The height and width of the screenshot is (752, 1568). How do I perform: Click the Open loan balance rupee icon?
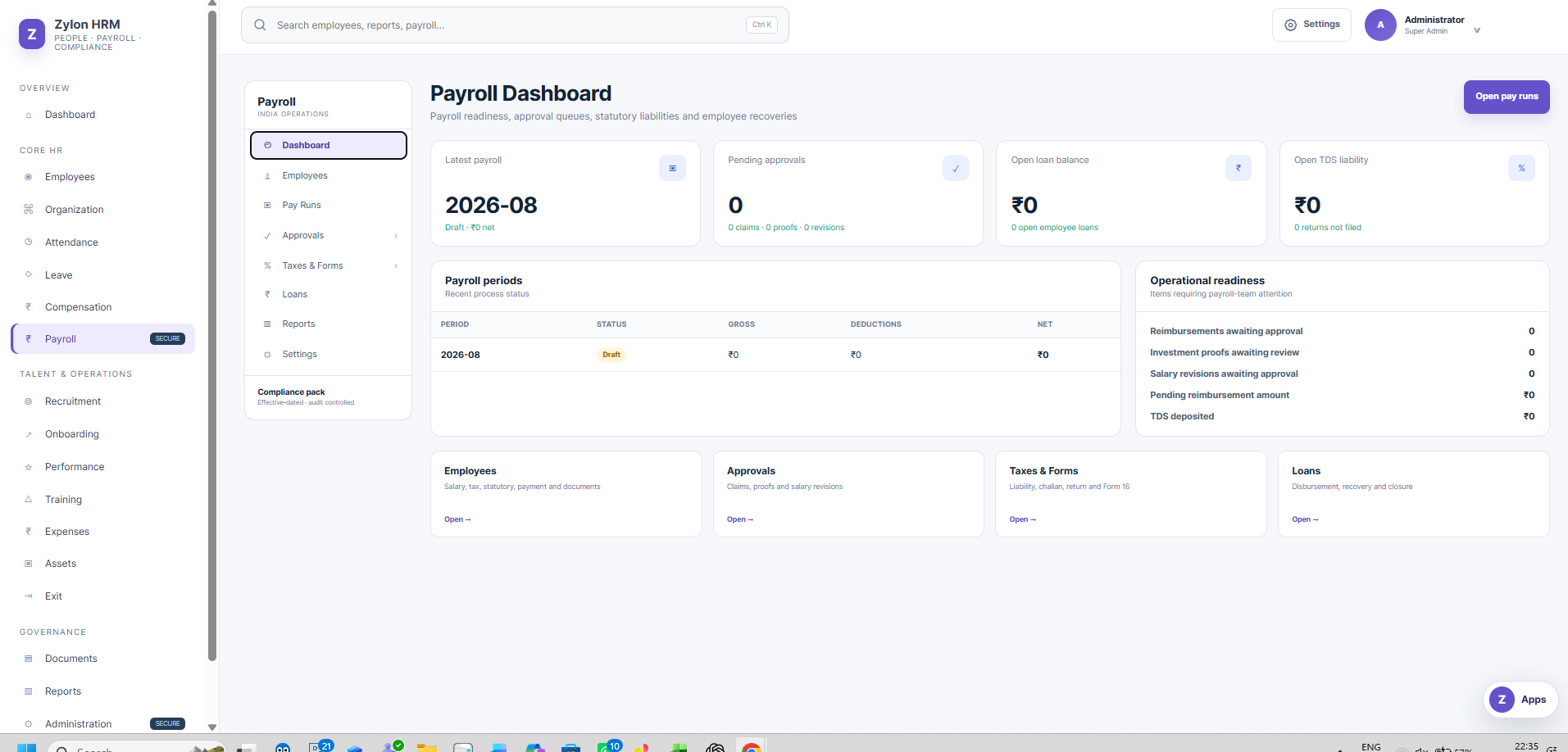(1238, 168)
